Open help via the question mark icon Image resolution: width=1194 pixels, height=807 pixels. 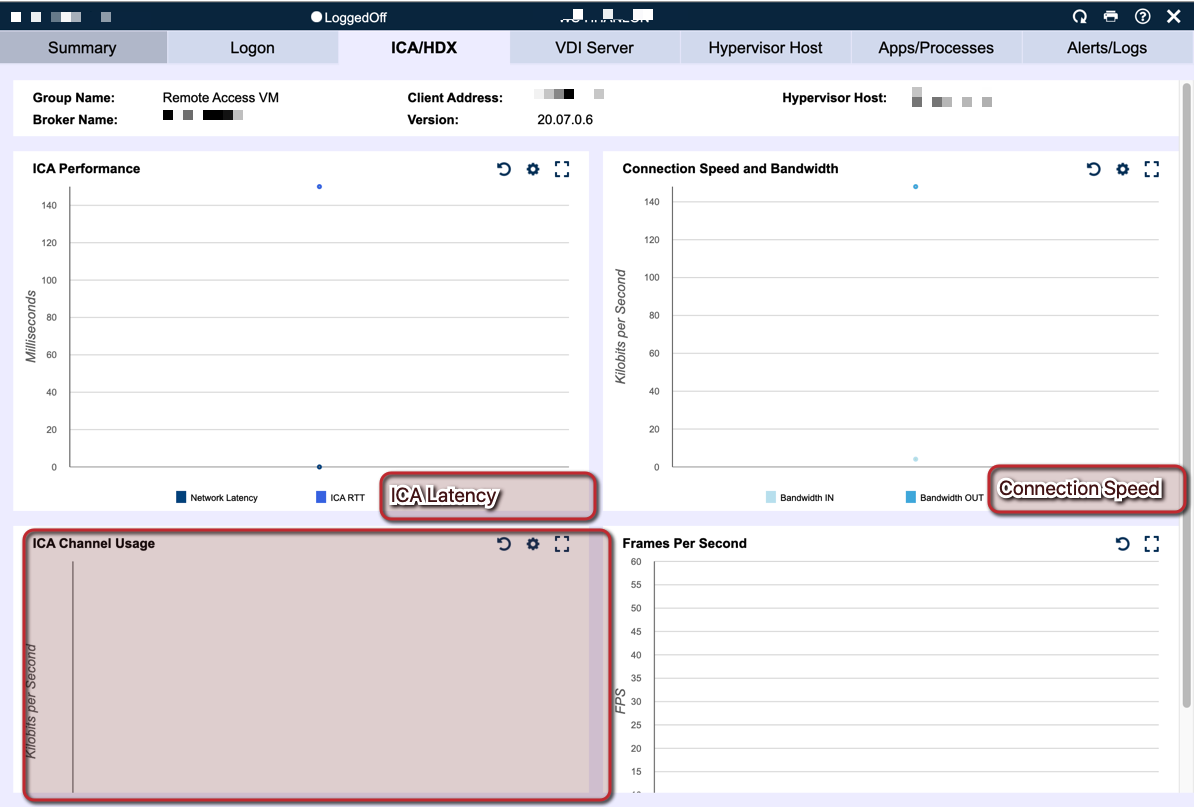(1142, 16)
